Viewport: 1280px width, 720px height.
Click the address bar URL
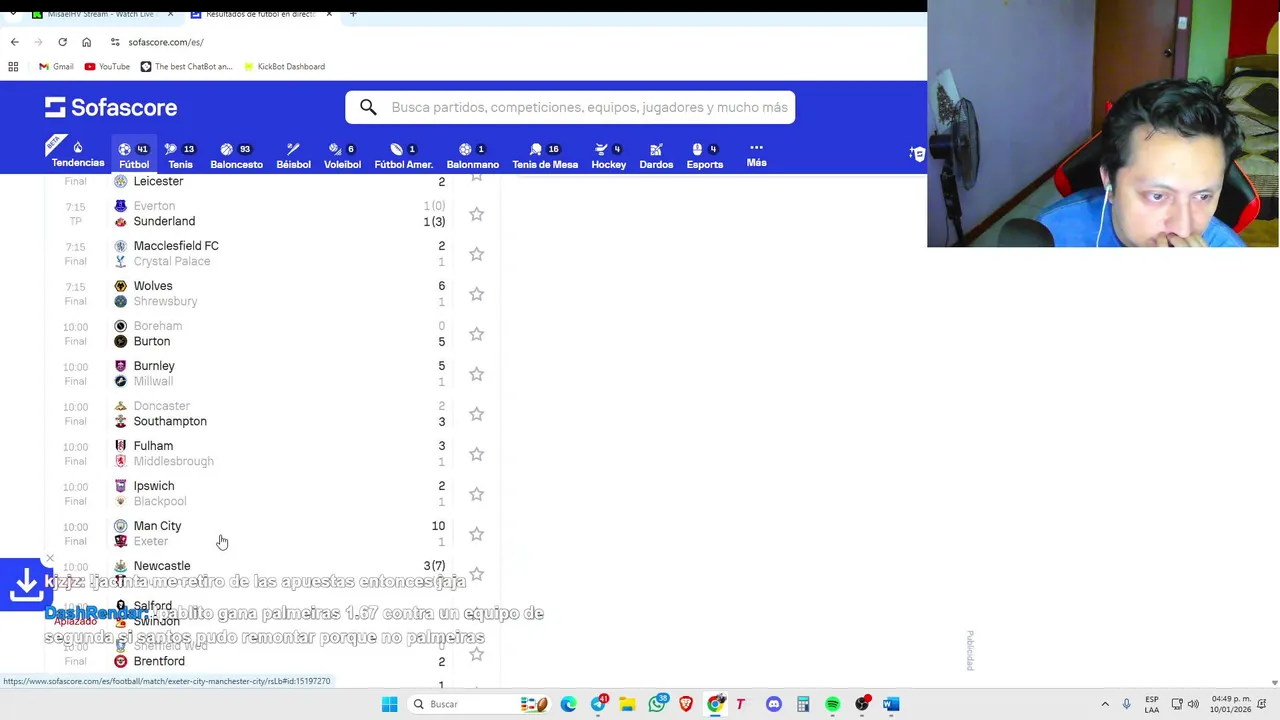166,42
